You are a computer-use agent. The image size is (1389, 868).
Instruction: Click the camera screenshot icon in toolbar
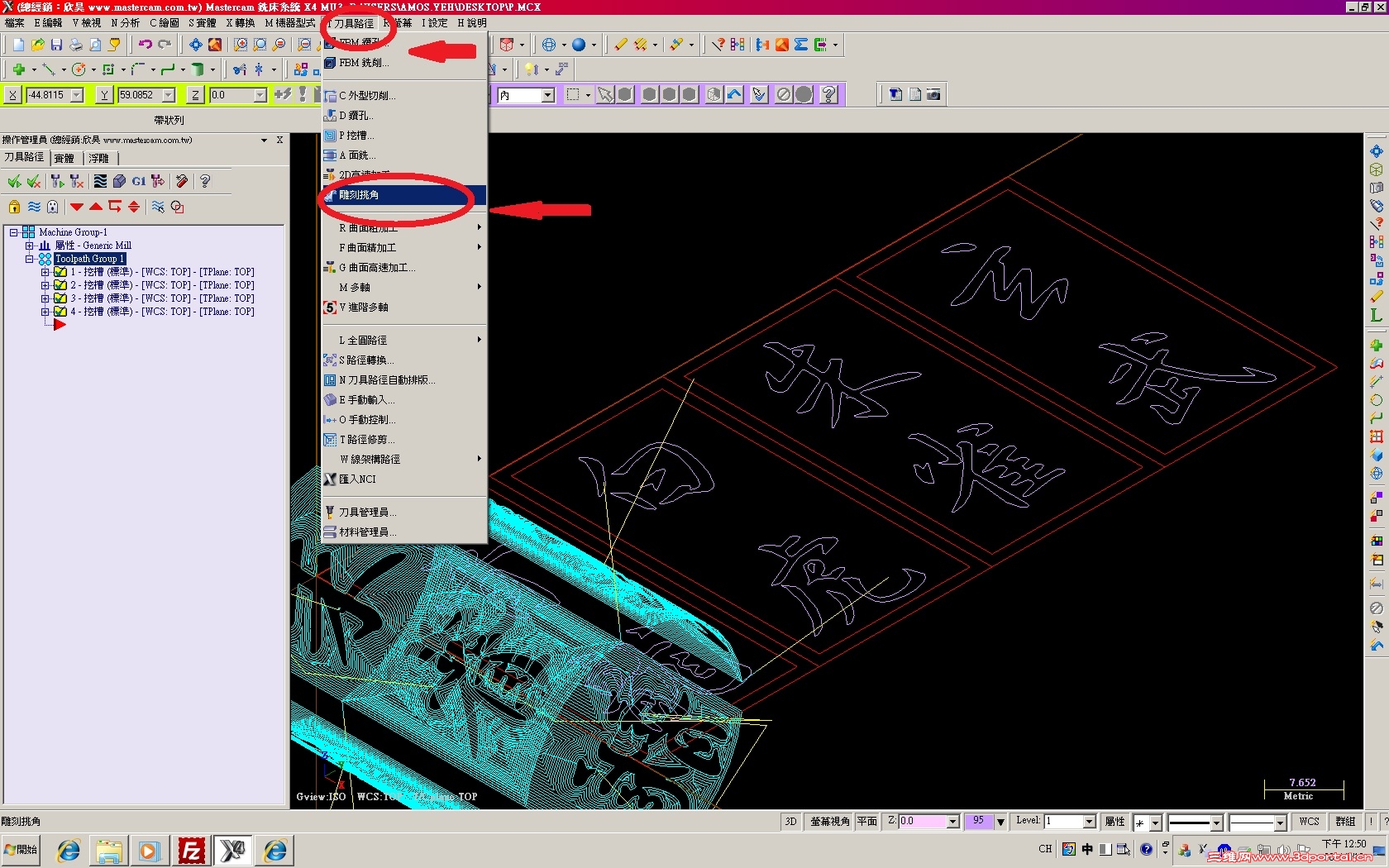point(933,94)
